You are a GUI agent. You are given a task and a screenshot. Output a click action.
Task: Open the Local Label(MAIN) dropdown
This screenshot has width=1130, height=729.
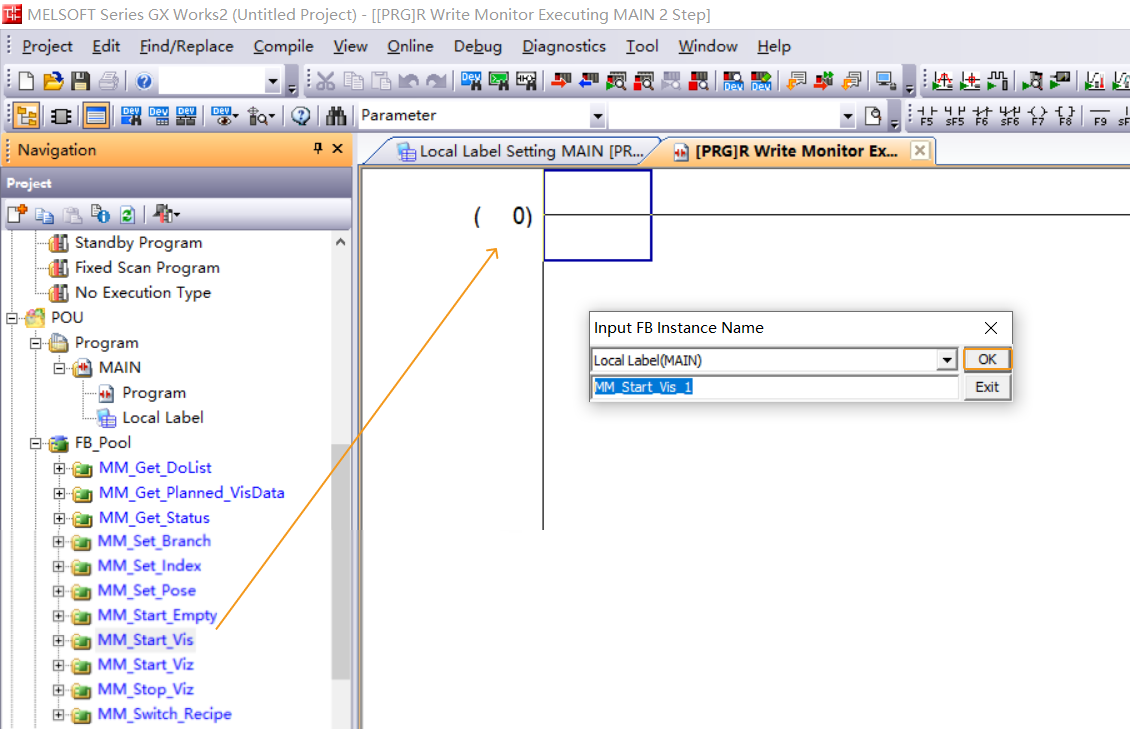pos(946,360)
